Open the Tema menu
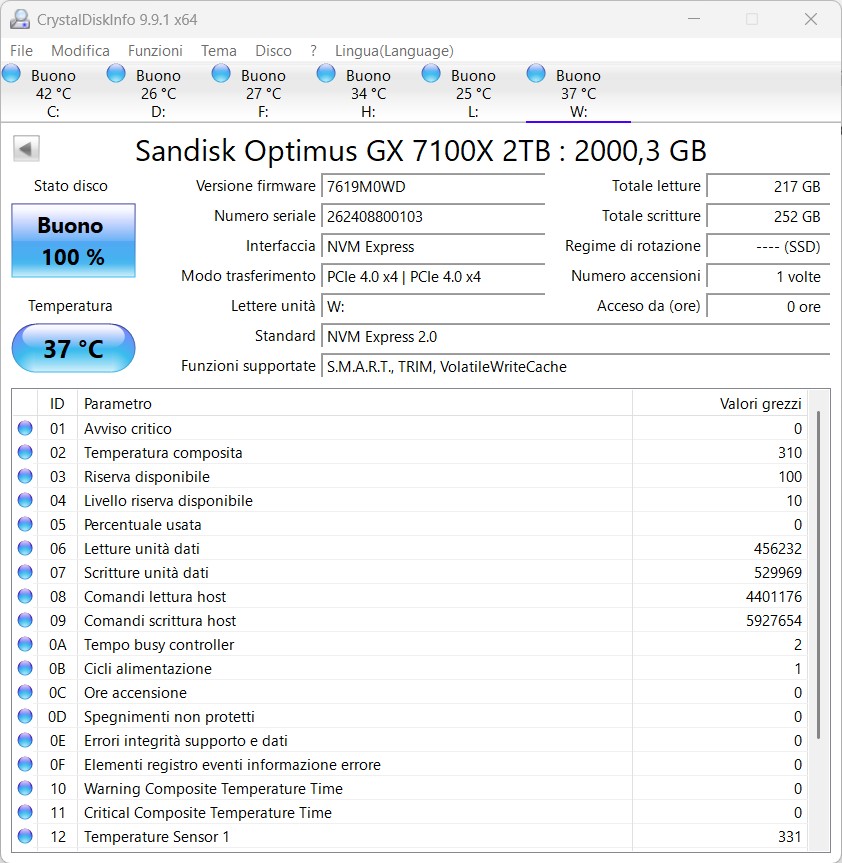The image size is (842, 863). tap(218, 51)
